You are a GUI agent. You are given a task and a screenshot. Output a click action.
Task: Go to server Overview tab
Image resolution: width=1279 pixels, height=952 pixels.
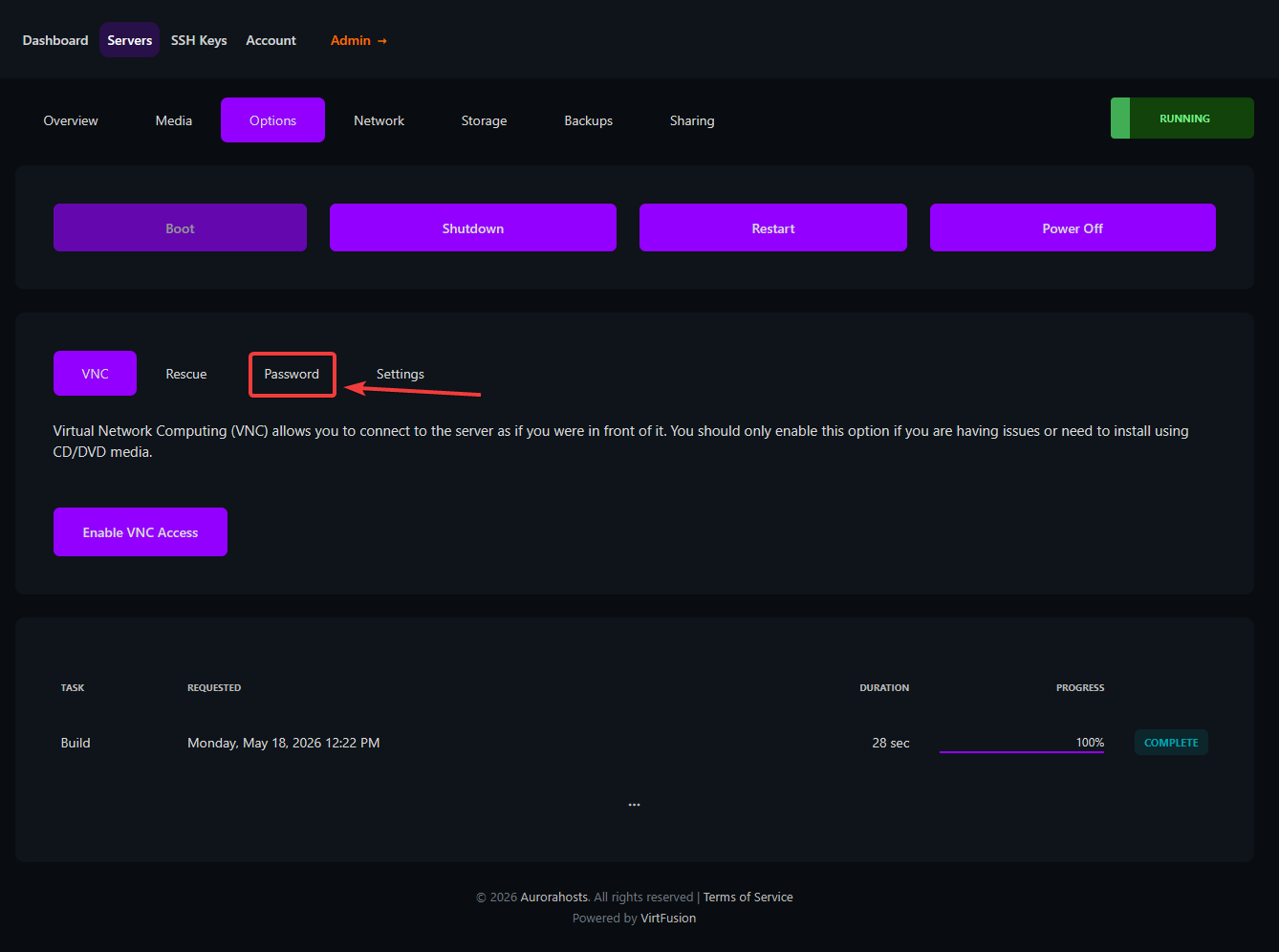pyautogui.click(x=71, y=120)
